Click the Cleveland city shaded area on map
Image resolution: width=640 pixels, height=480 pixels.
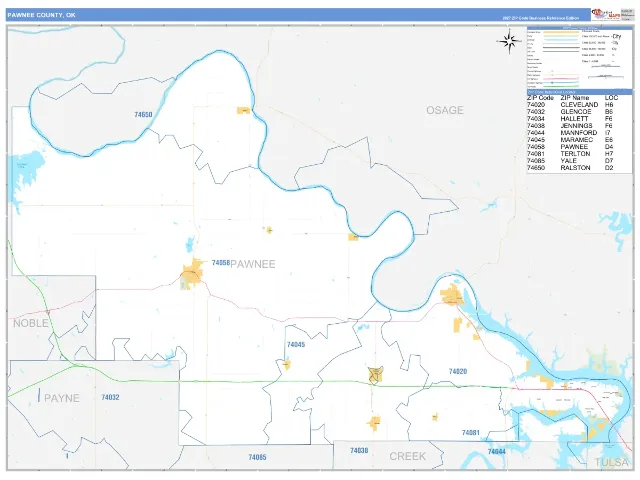(x=452, y=295)
